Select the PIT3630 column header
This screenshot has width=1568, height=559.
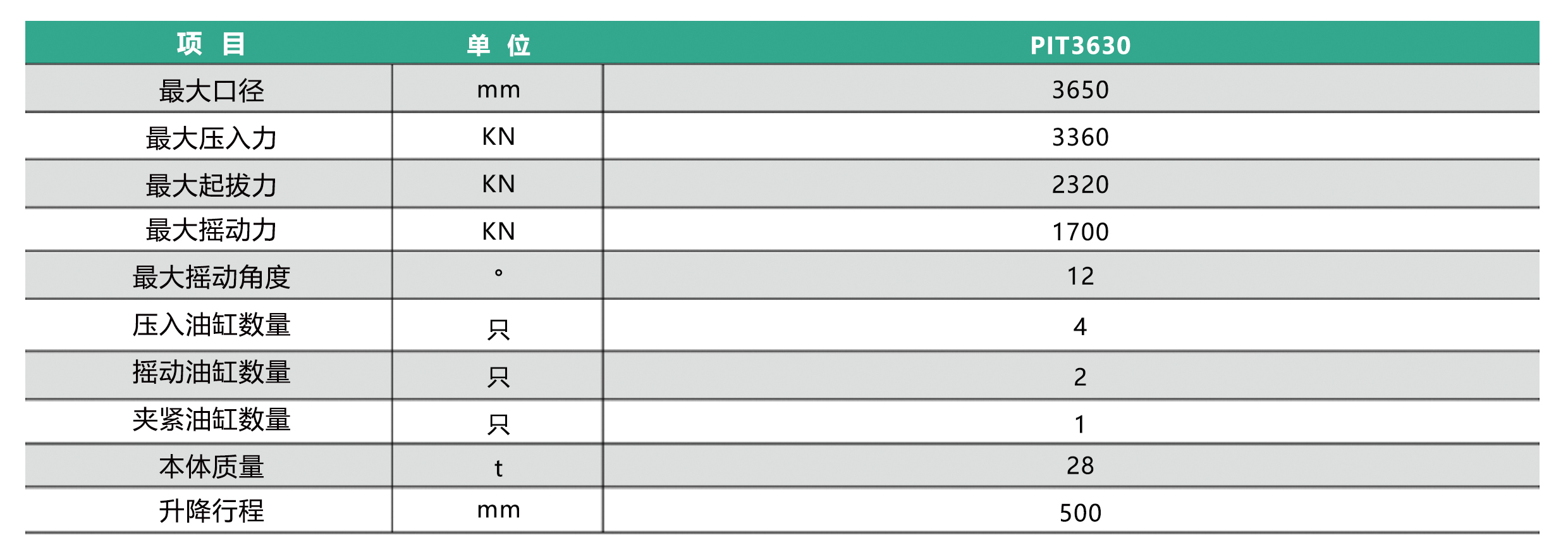click(1080, 45)
